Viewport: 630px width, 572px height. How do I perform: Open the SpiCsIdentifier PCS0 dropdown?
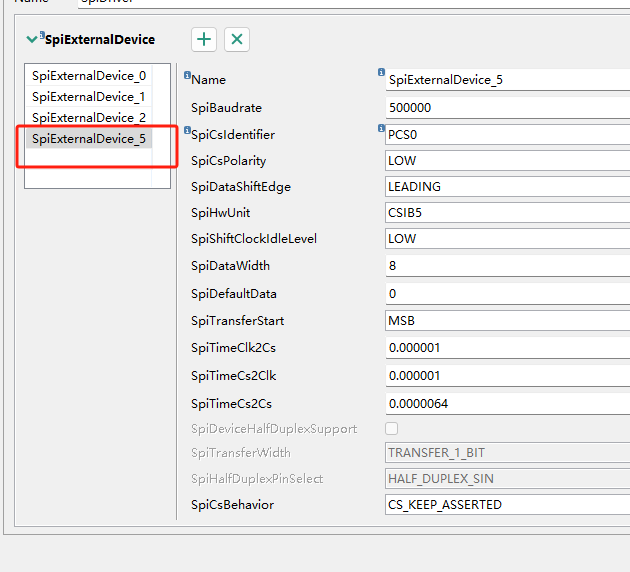(507, 135)
